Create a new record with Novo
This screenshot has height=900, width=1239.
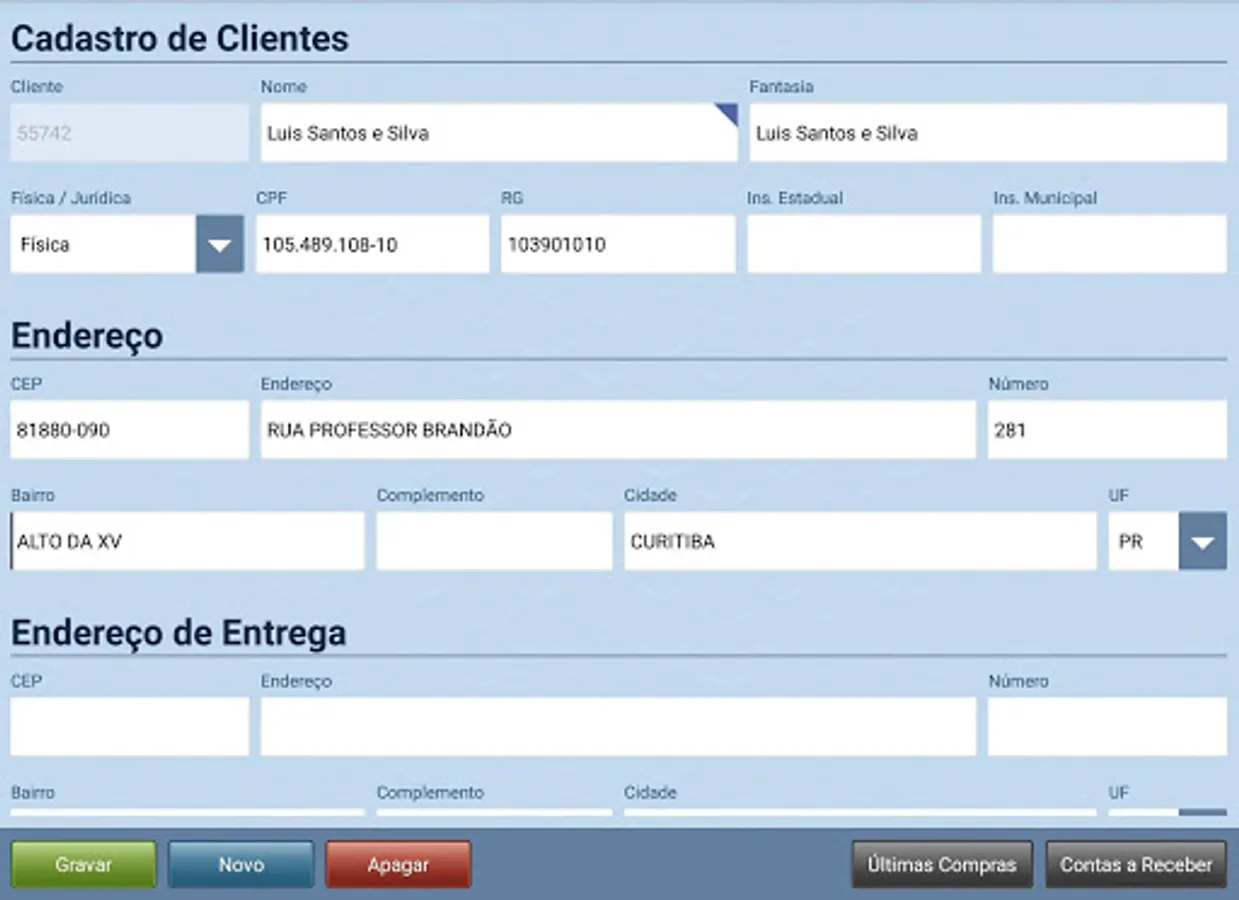(x=241, y=865)
